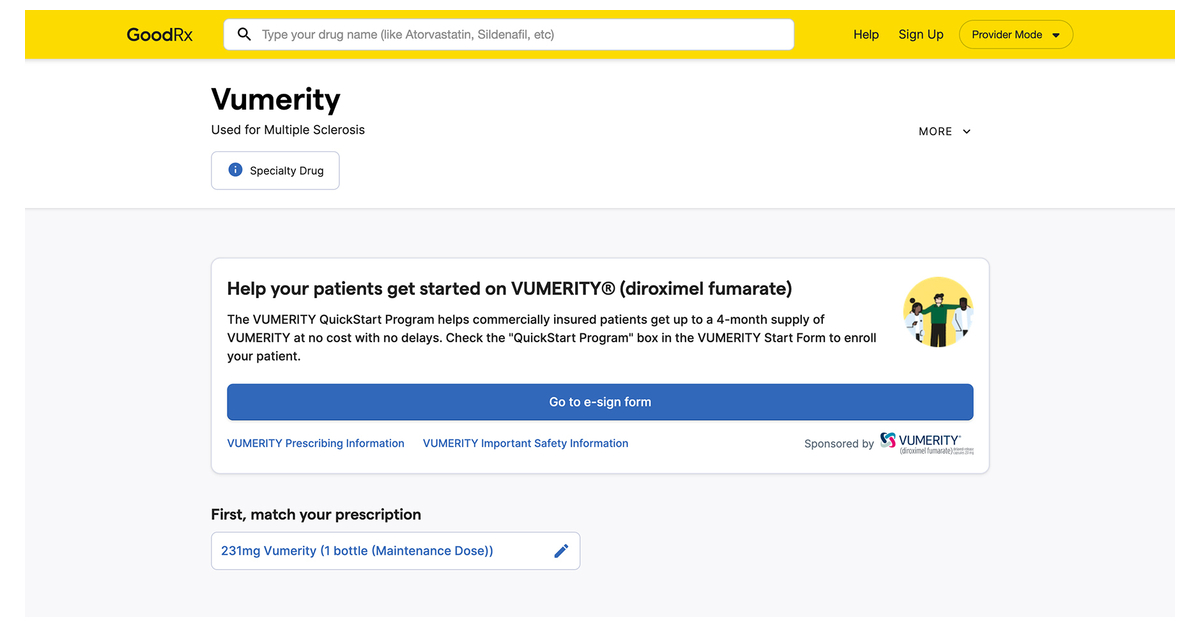Viewport: 1200px width, 627px height.
Task: Click Help in the header
Action: (866, 34)
